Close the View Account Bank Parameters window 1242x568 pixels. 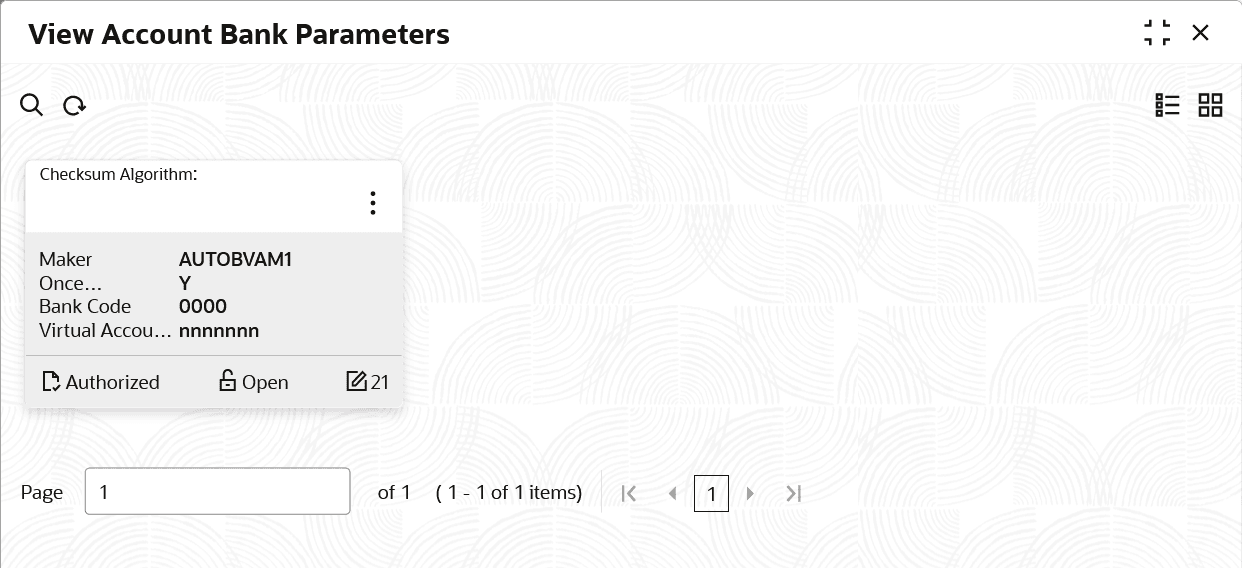(x=1201, y=33)
